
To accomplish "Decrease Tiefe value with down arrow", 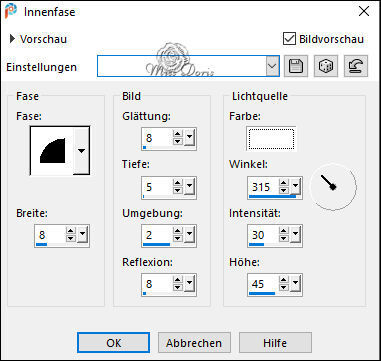I will [x=178, y=191].
